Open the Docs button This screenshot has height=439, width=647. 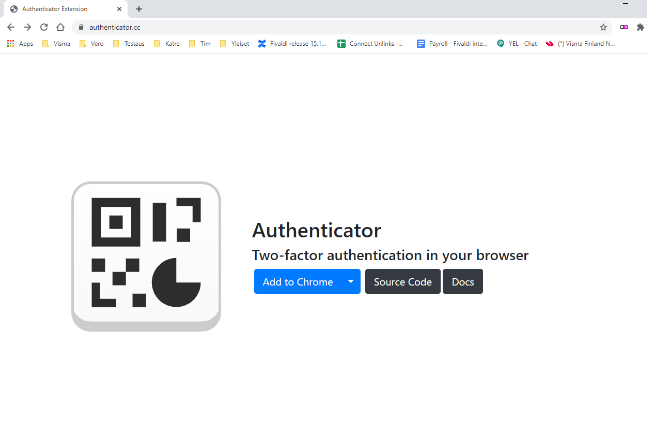463,282
